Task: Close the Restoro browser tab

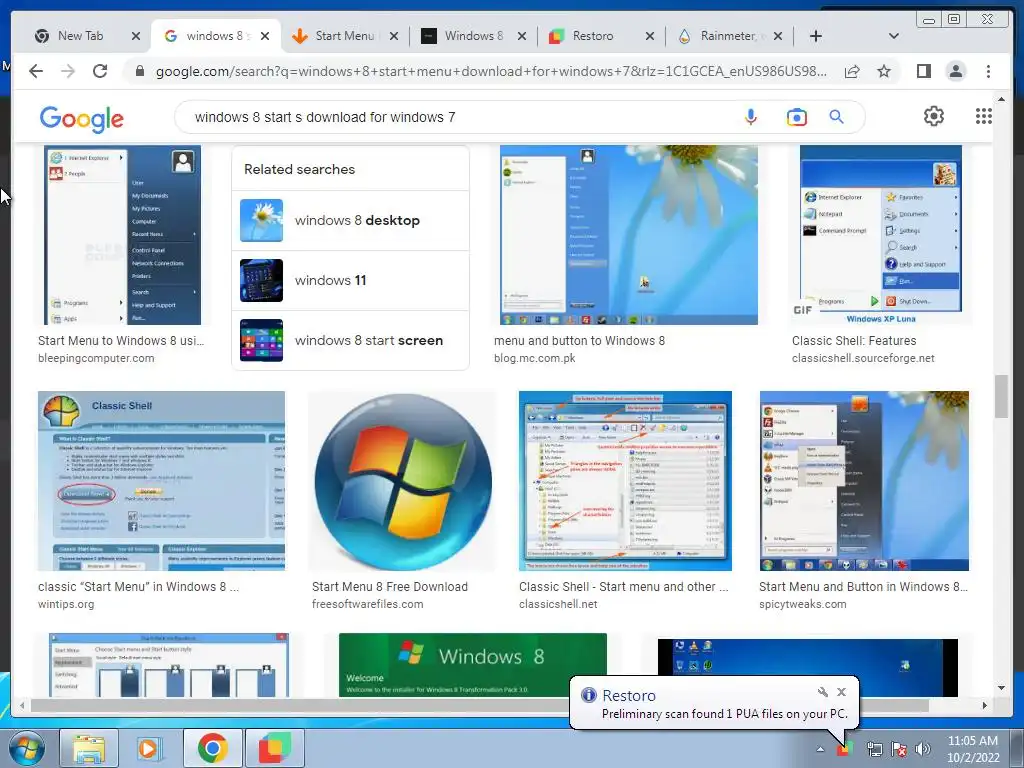Action: tap(649, 37)
